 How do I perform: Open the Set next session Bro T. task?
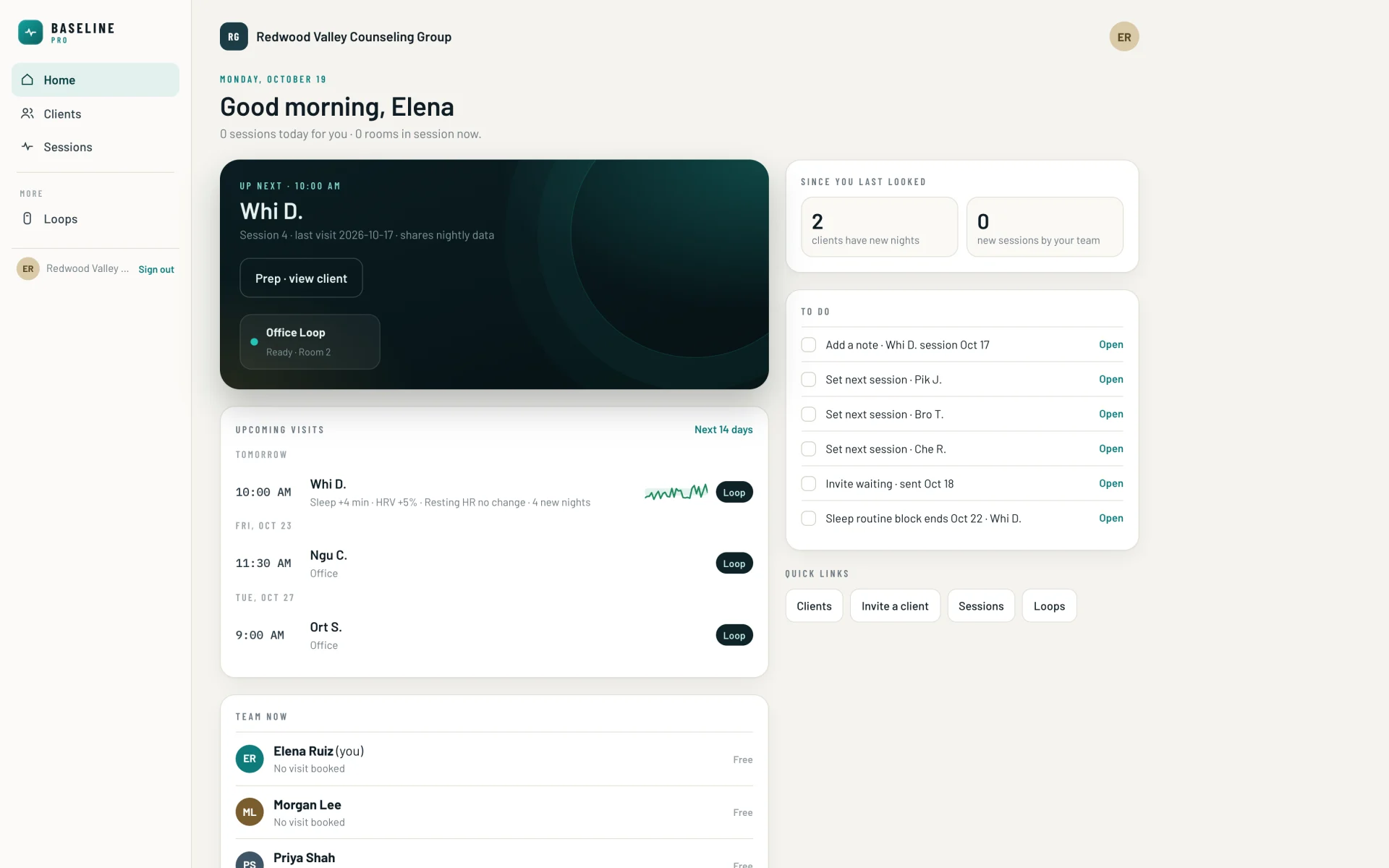click(1111, 414)
